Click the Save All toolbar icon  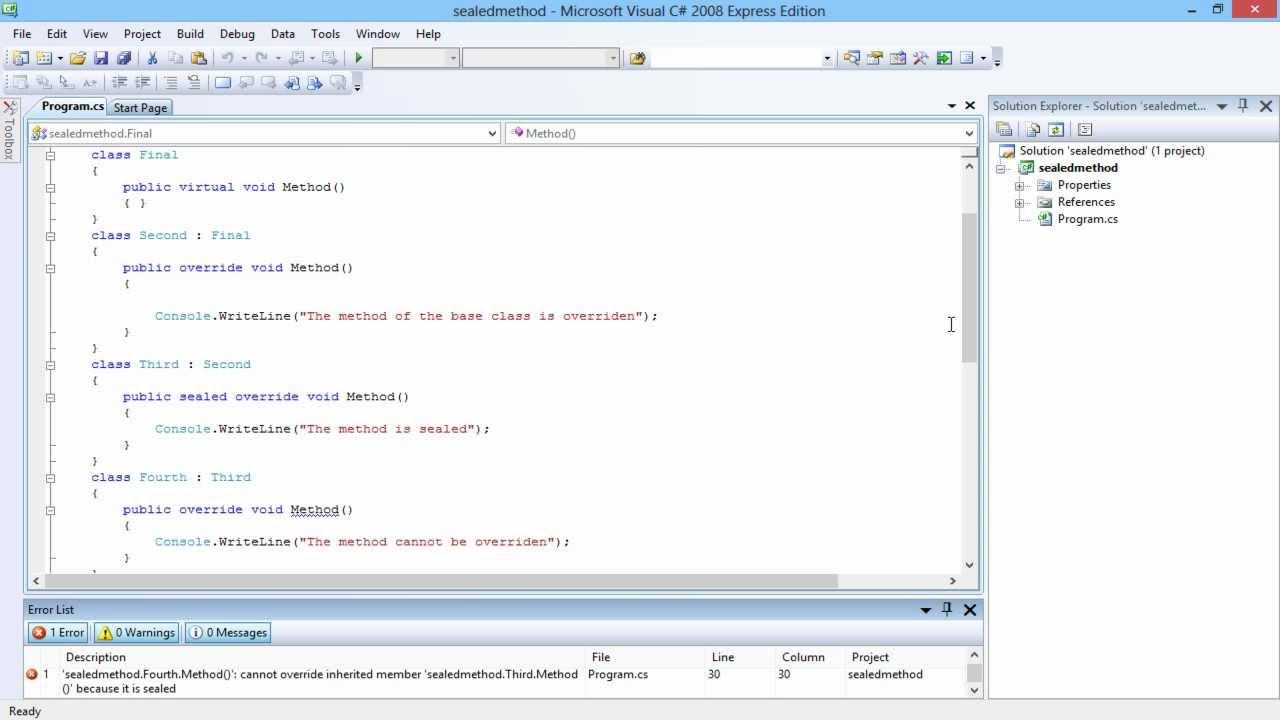click(124, 58)
